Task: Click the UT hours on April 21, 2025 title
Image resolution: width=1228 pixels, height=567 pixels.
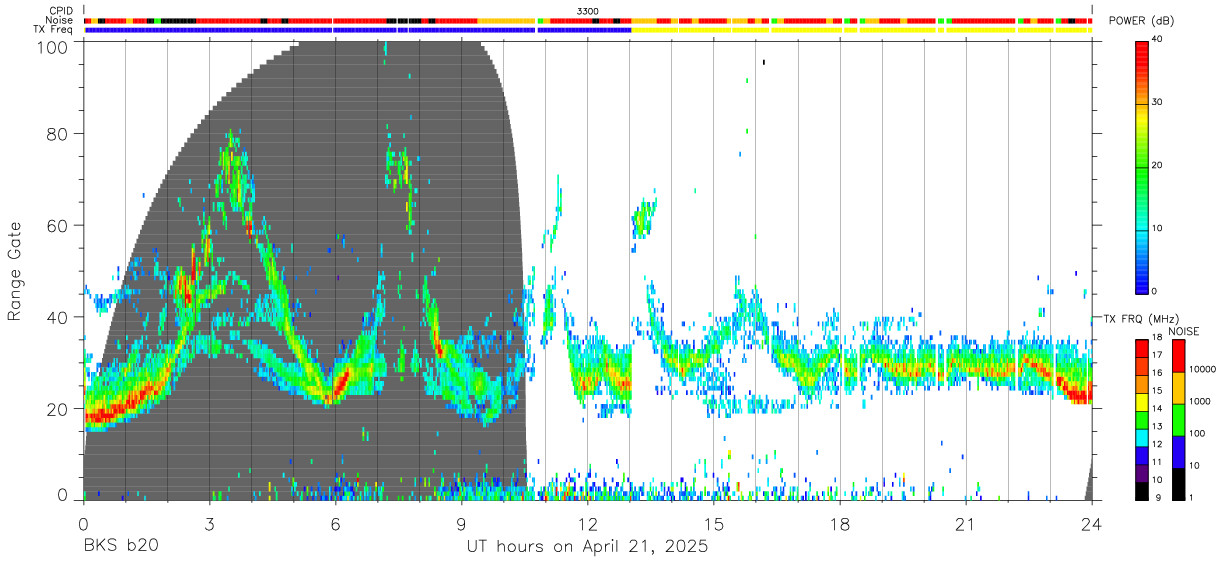Action: [587, 547]
